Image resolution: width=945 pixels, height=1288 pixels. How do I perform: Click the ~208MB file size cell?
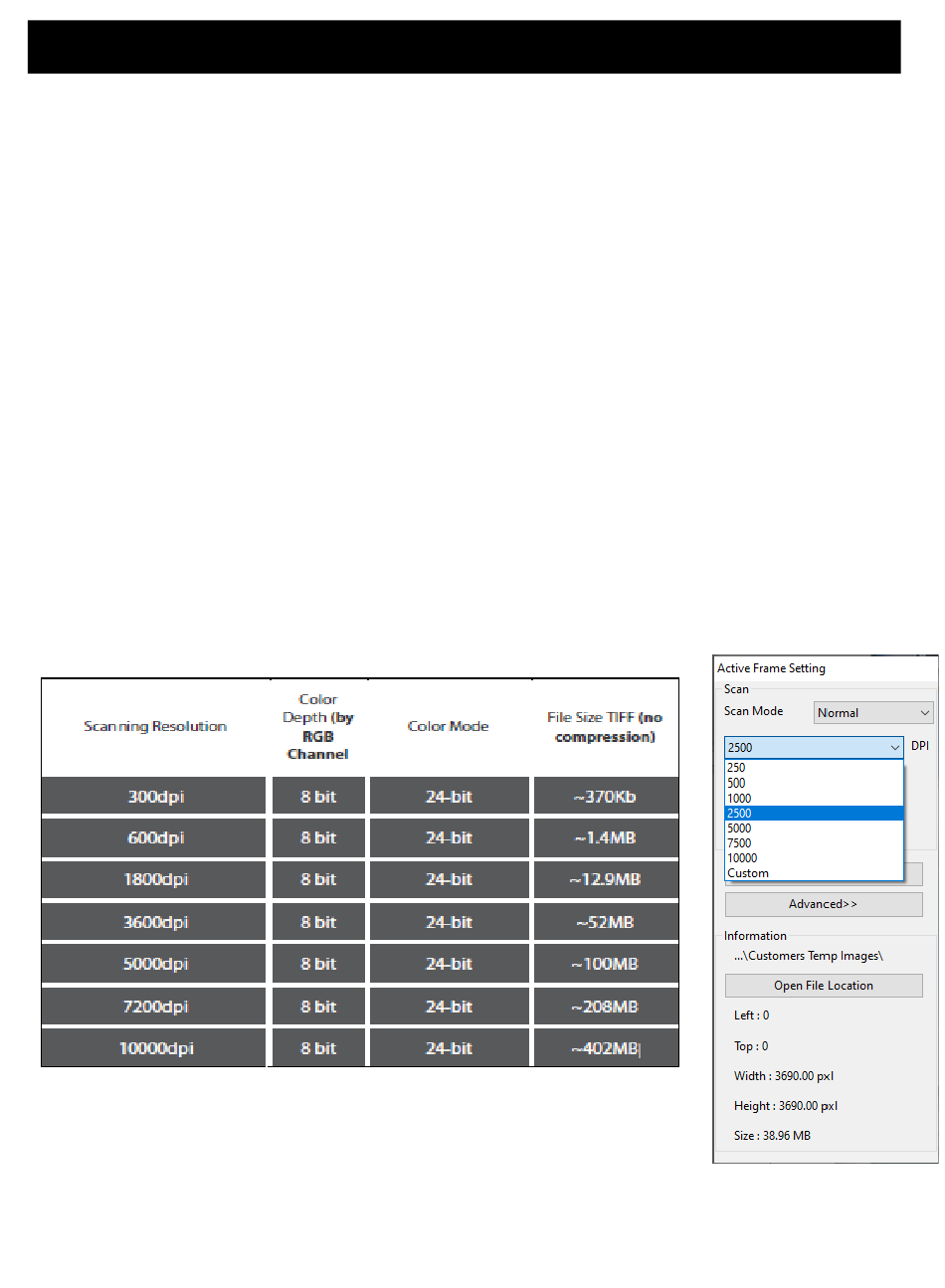click(x=606, y=1007)
